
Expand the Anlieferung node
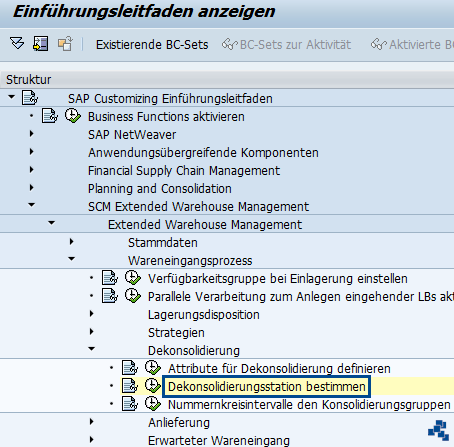tap(92, 422)
